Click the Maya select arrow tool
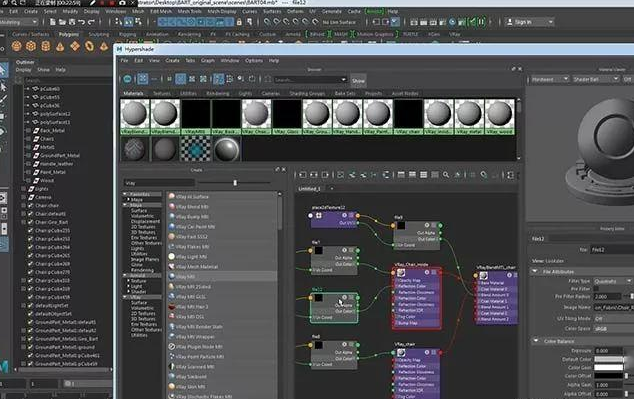The image size is (634, 399). 3,71
